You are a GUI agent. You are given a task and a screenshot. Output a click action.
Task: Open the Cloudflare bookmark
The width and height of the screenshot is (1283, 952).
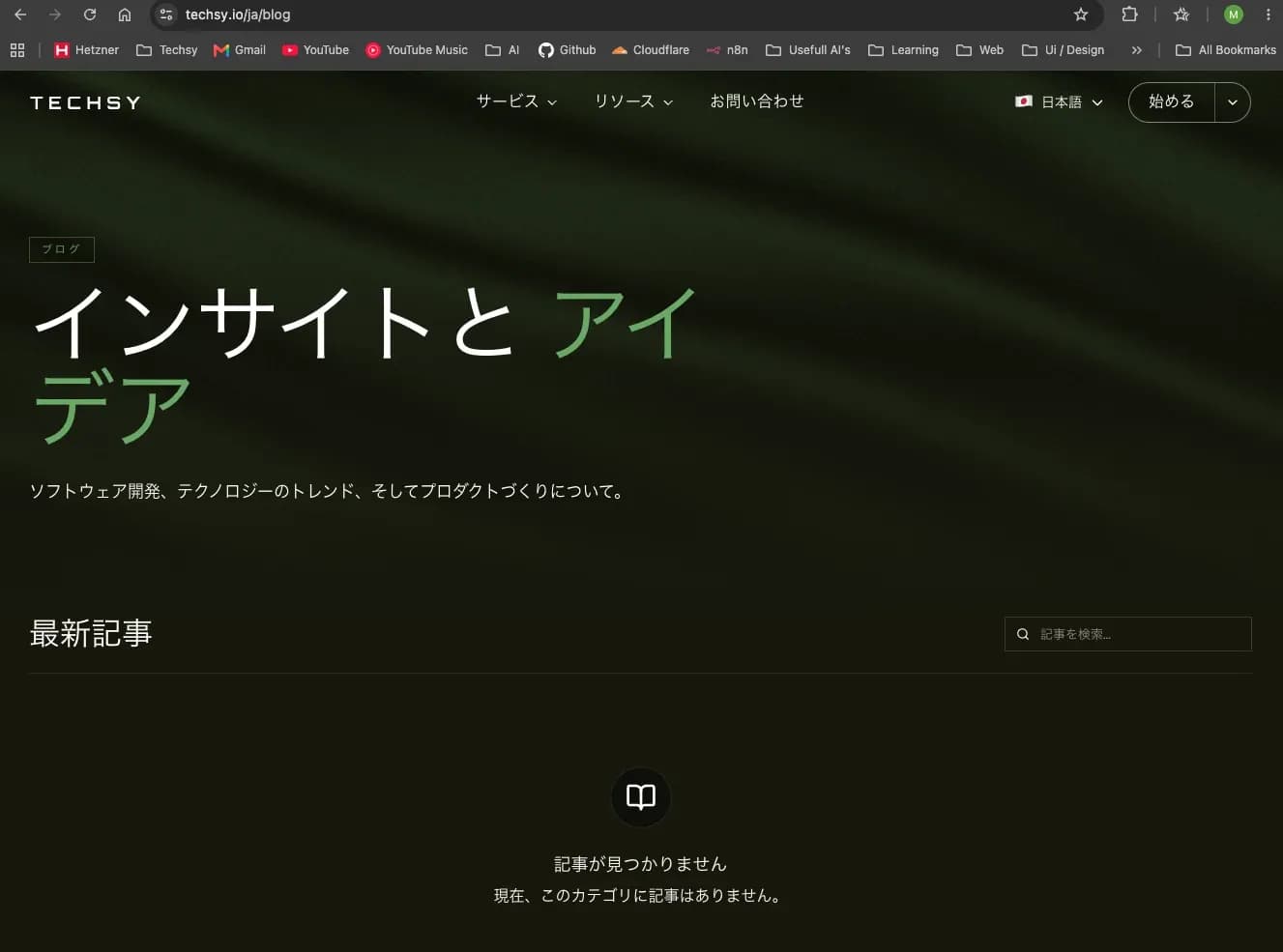(x=651, y=50)
